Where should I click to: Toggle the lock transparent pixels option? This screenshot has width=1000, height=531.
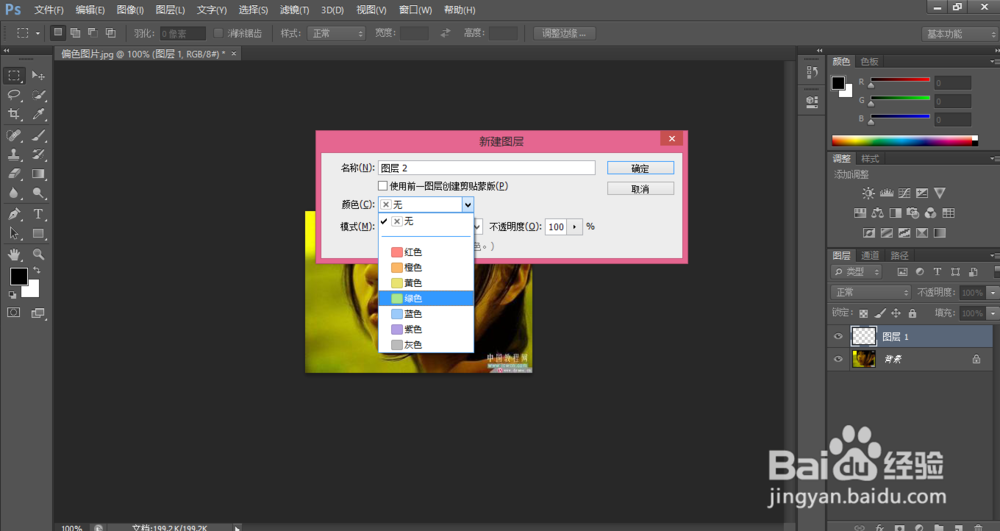864,313
